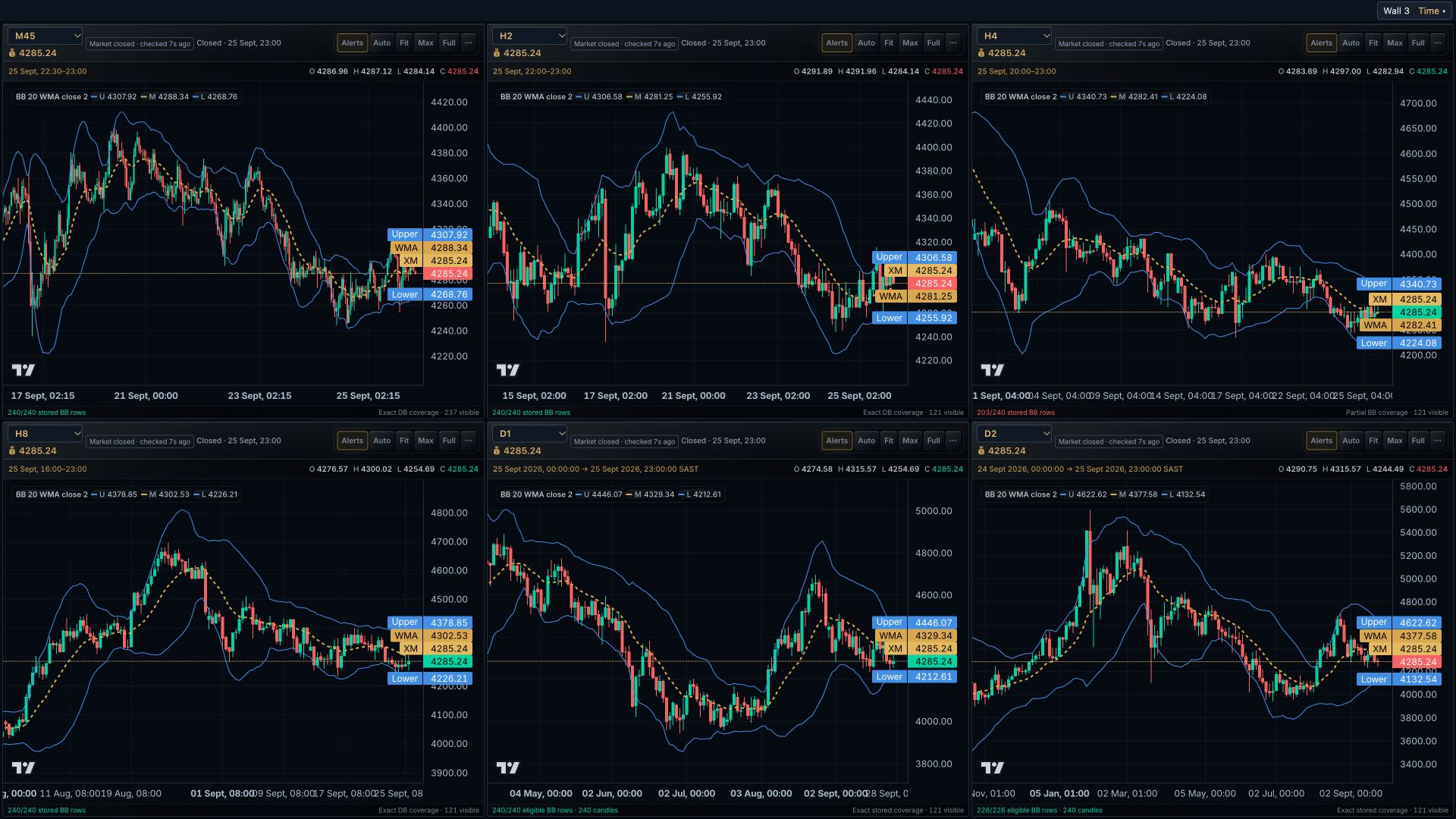This screenshot has height=819, width=1456.
Task: Click the XM 4285.24 tag on D2 chart
Action: coord(1404,649)
